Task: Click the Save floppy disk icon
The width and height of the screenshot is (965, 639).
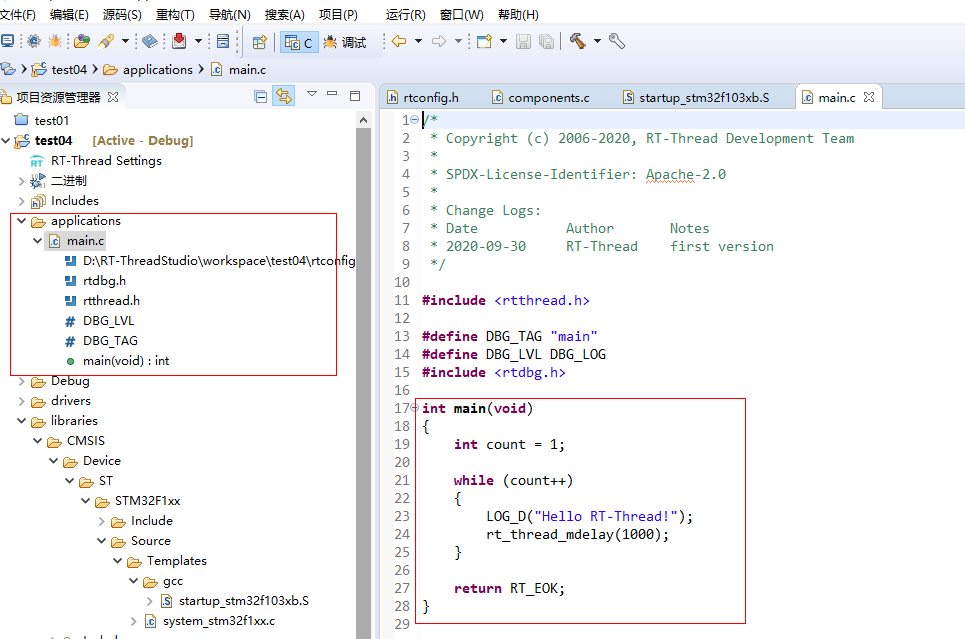Action: point(523,41)
